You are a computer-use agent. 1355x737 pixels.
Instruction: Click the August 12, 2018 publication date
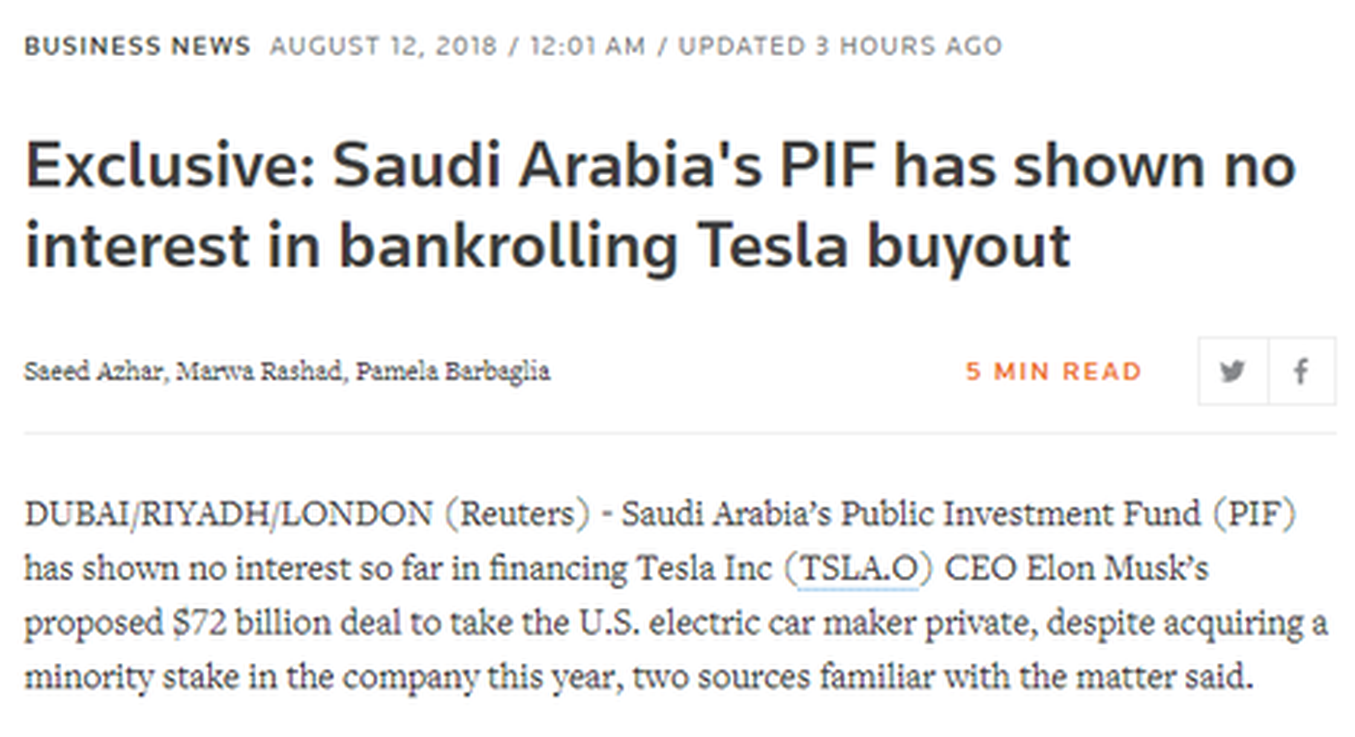tap(383, 46)
